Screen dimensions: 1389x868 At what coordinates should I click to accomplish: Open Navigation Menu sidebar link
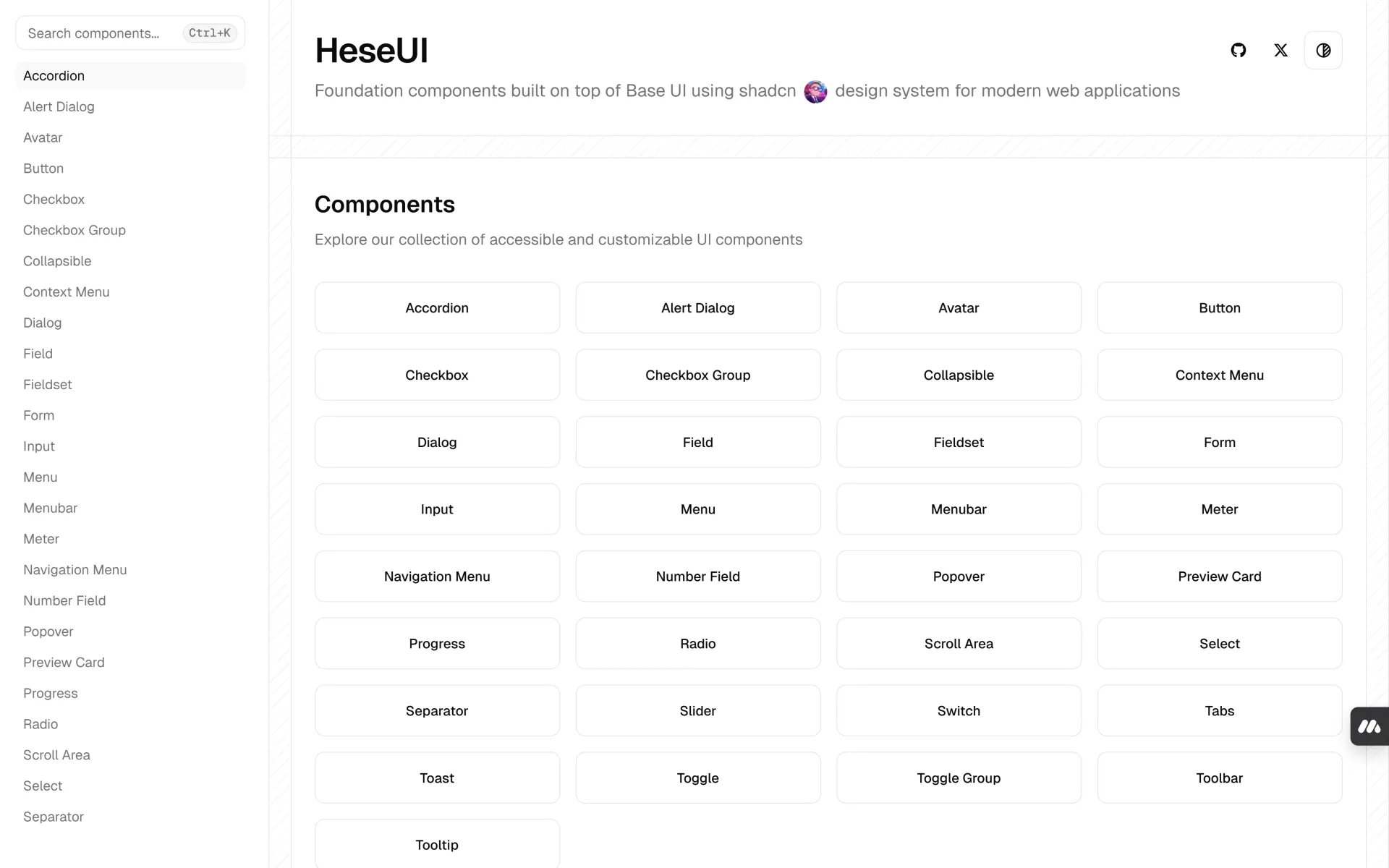coord(75,570)
